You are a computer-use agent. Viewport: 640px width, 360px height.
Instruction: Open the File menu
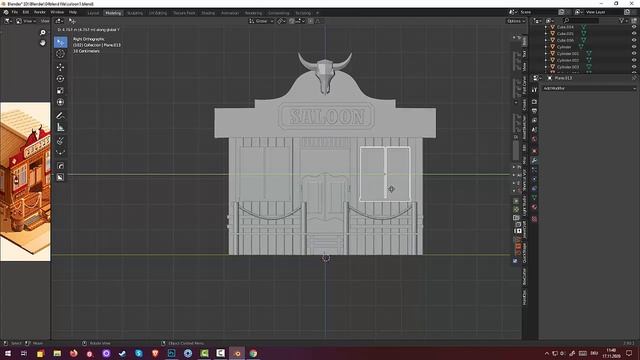[15, 12]
